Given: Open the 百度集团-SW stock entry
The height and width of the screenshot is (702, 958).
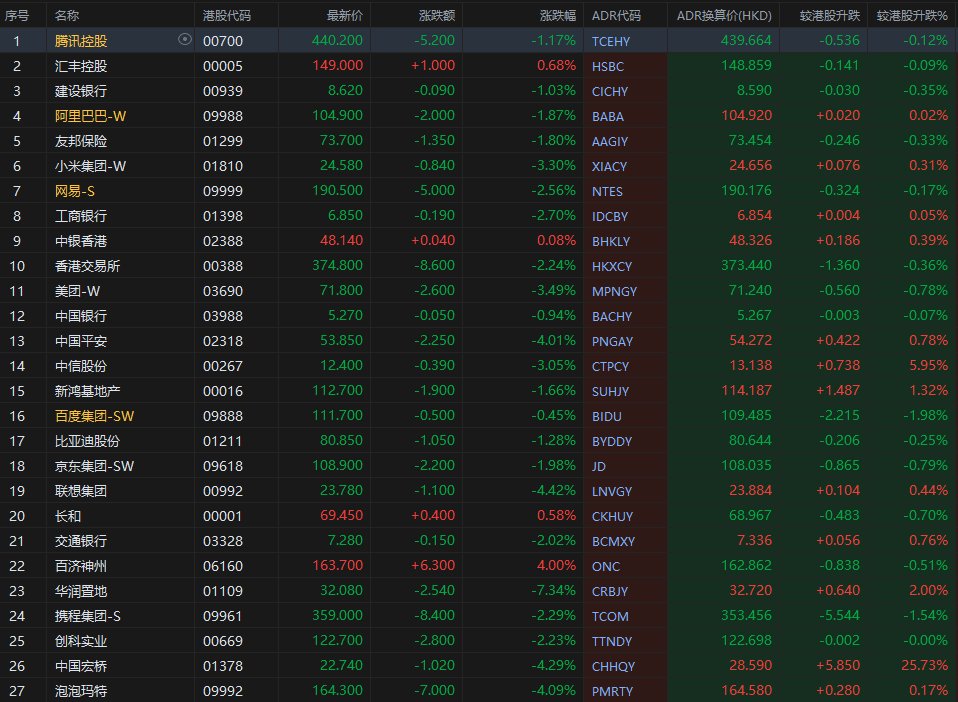Looking at the screenshot, I should (x=94, y=416).
